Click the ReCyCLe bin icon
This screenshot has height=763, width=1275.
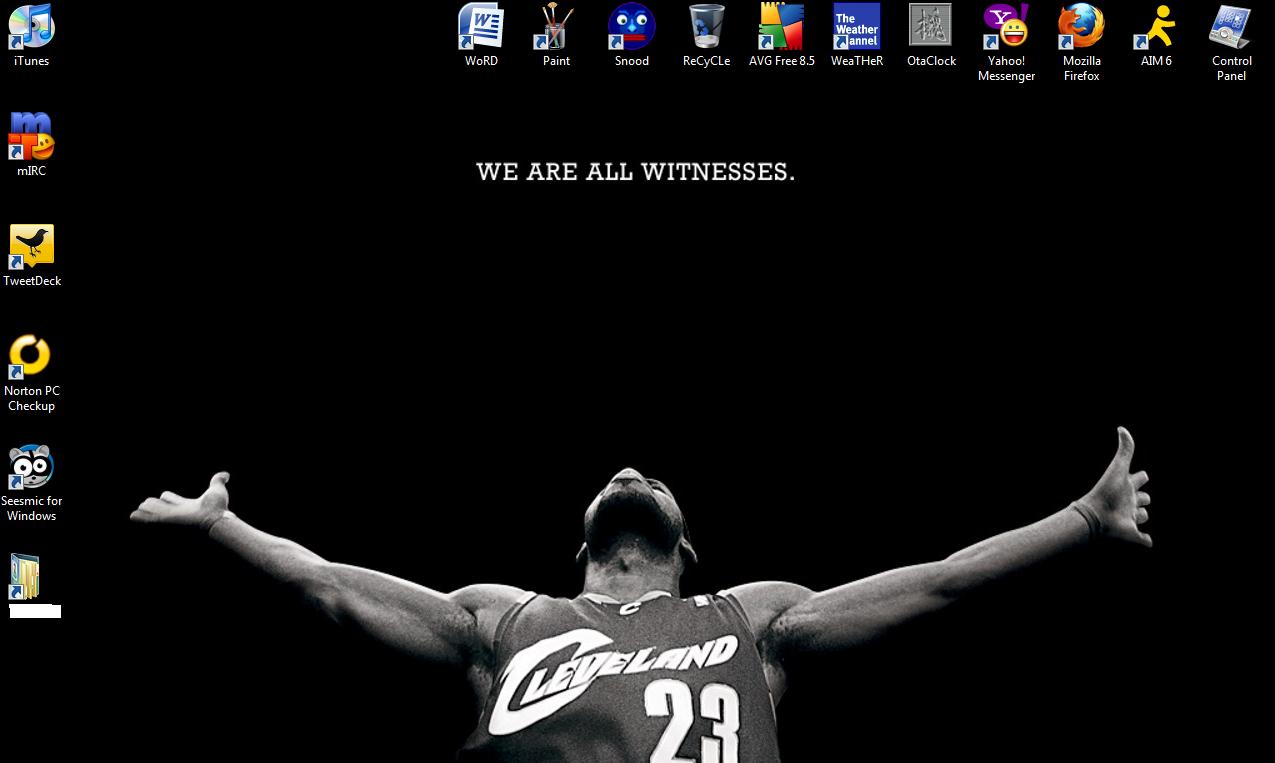(706, 27)
